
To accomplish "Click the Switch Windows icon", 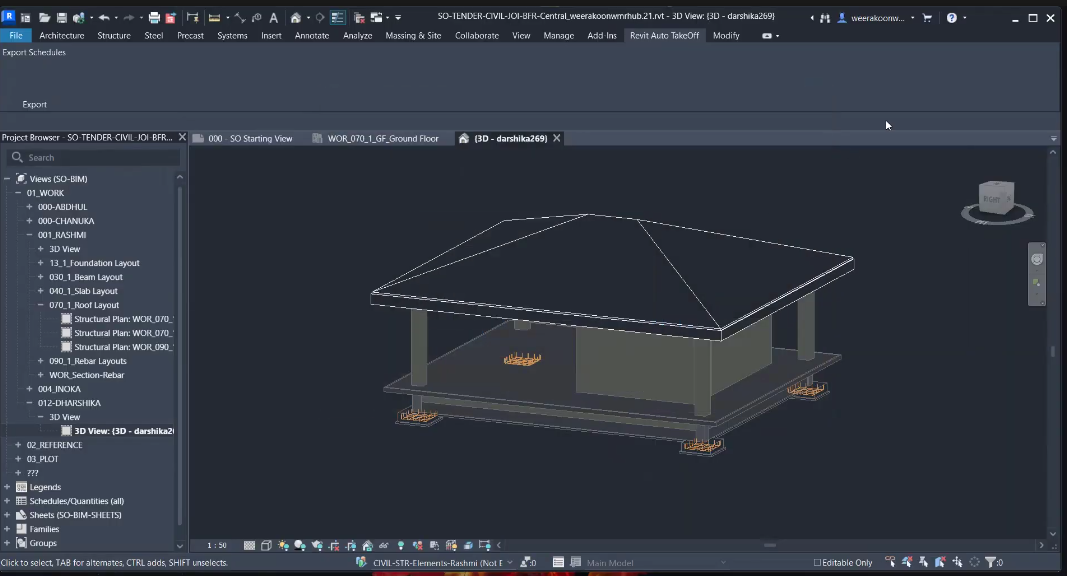I will click(376, 18).
